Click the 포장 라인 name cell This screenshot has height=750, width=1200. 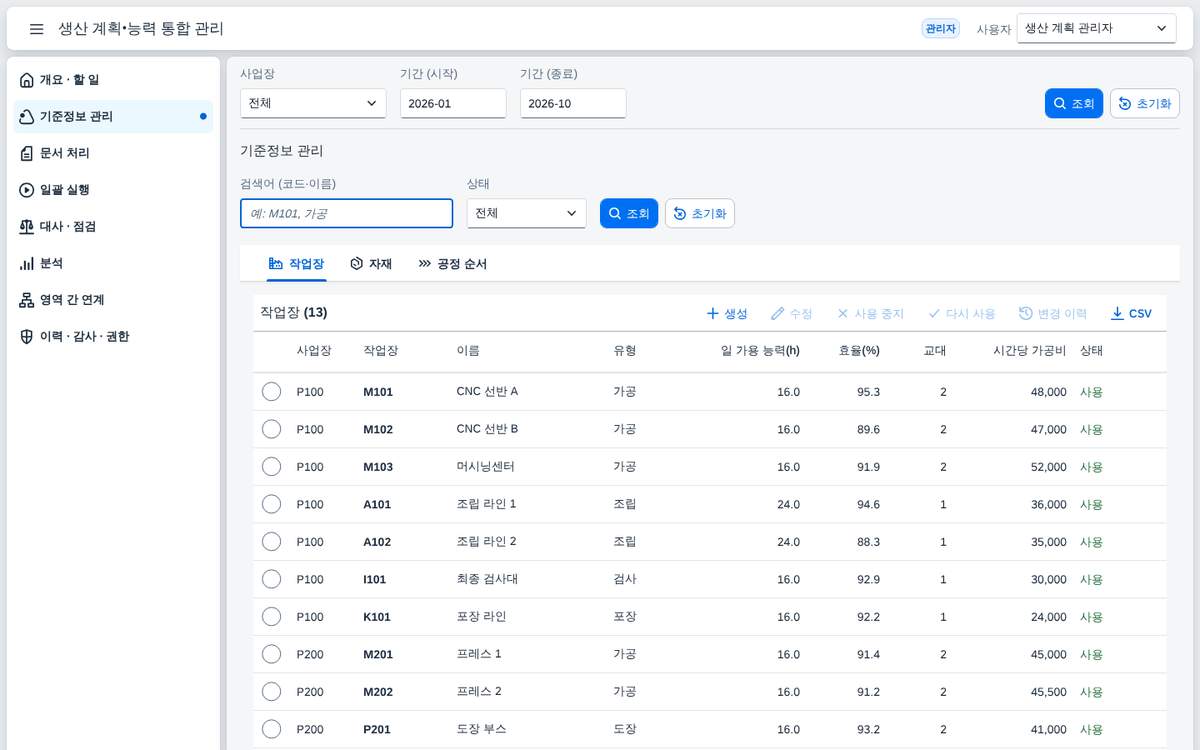481,617
